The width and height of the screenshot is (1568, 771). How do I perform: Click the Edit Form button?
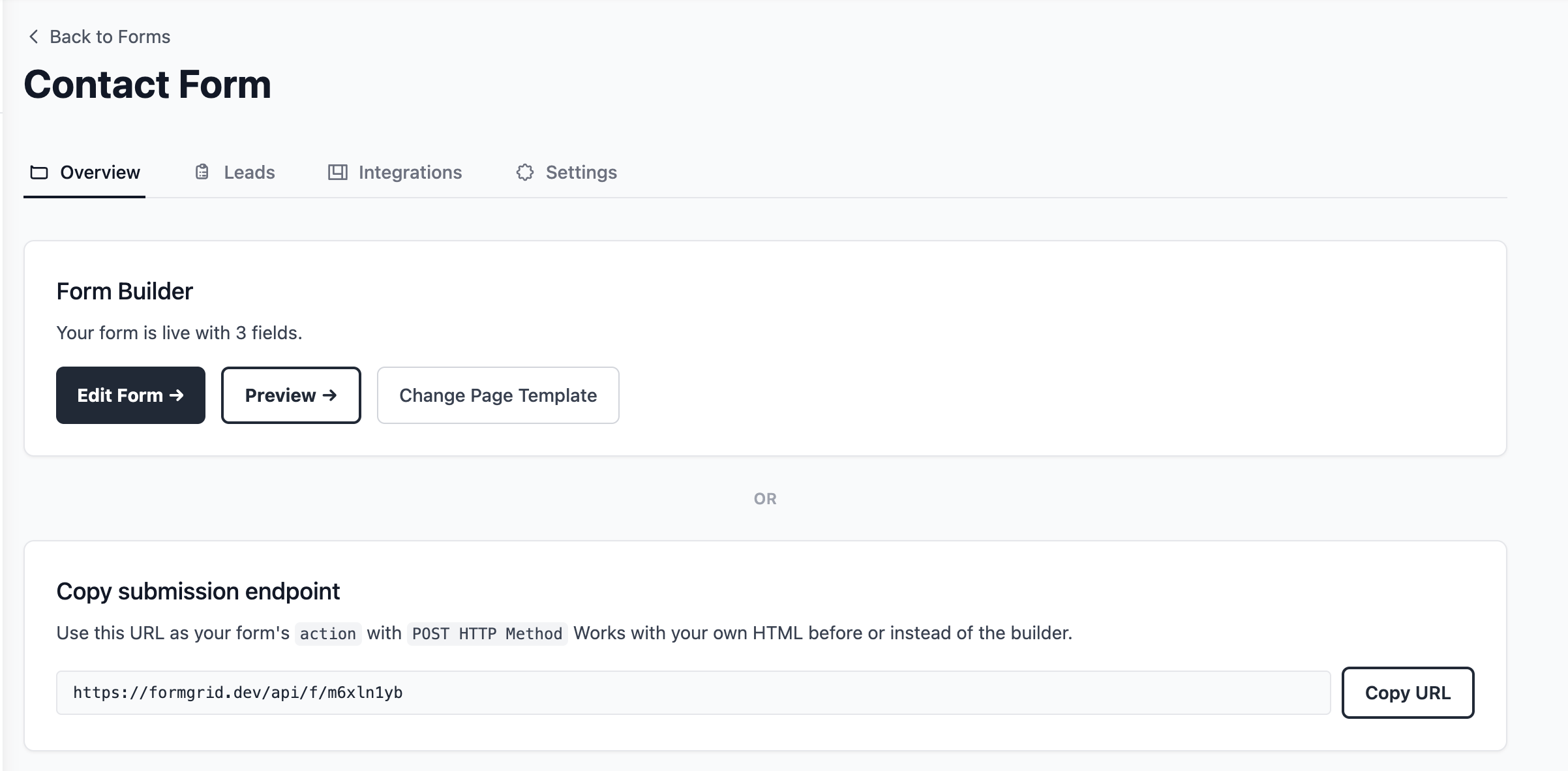[130, 395]
